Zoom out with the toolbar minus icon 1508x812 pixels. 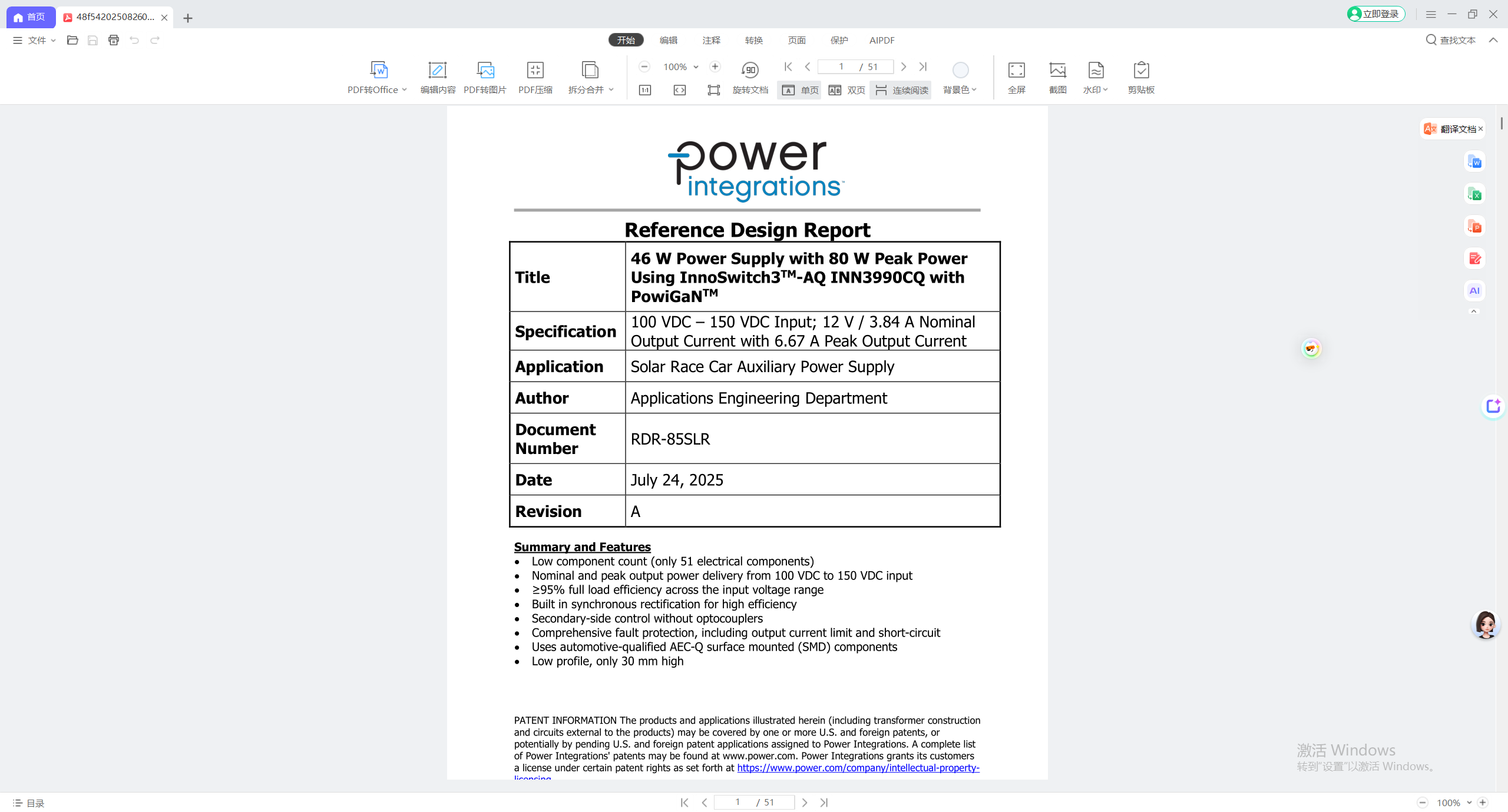(x=644, y=67)
